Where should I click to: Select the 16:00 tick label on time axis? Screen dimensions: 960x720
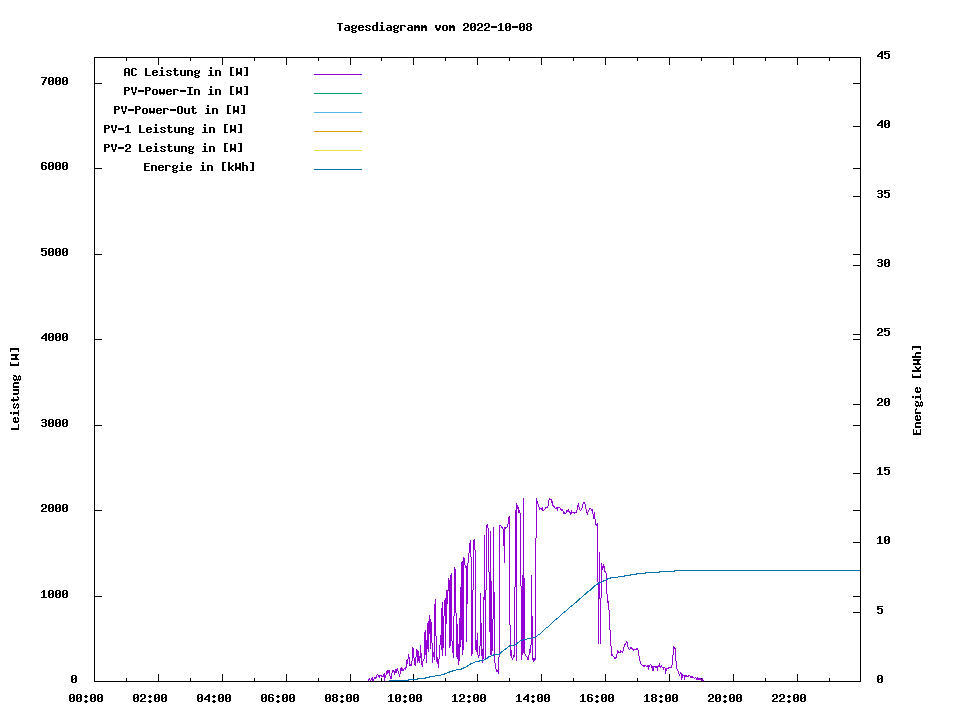pyautogui.click(x=597, y=698)
